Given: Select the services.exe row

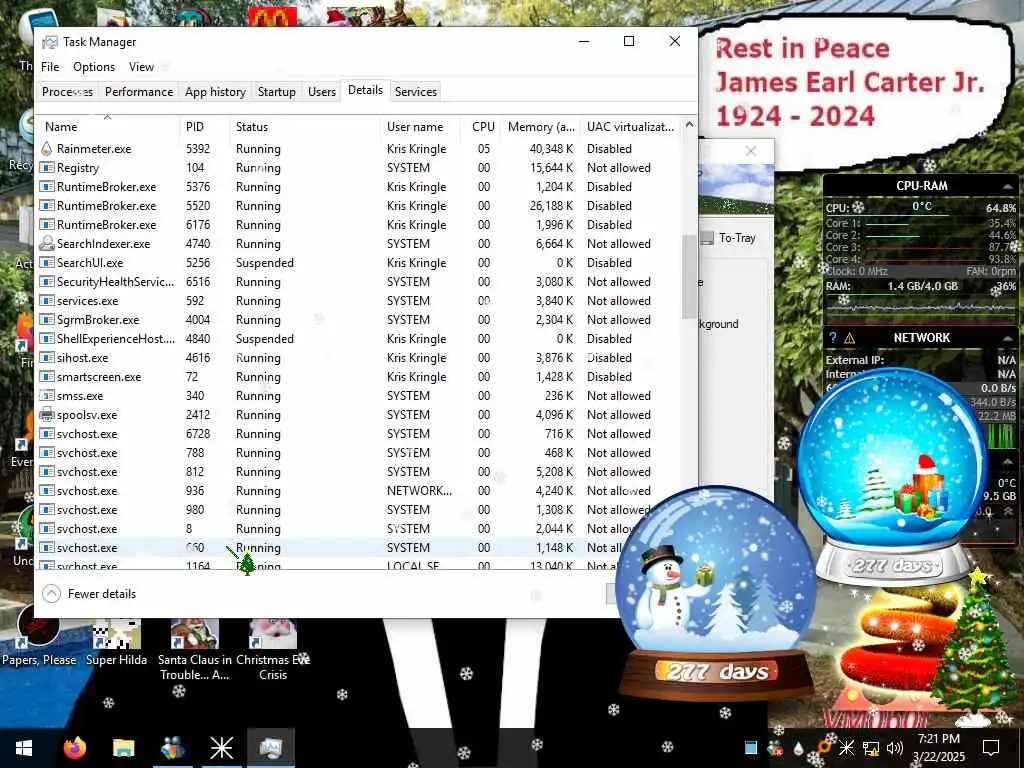Looking at the screenshot, I should tap(358, 300).
